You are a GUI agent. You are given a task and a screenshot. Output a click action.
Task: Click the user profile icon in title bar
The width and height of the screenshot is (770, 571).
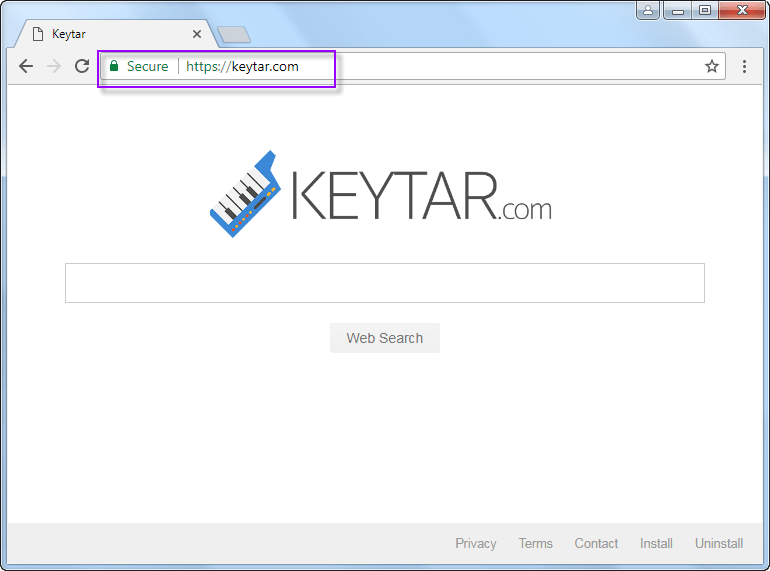[x=649, y=10]
